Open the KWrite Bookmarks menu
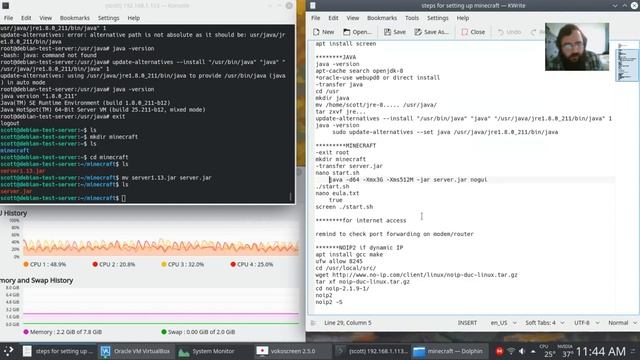Image resolution: width=640 pixels, height=360 pixels. pos(382,18)
